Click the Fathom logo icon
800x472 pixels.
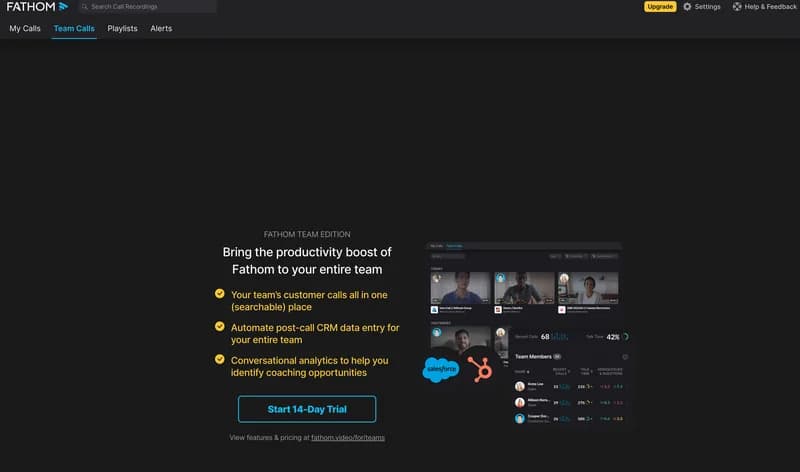63,7
